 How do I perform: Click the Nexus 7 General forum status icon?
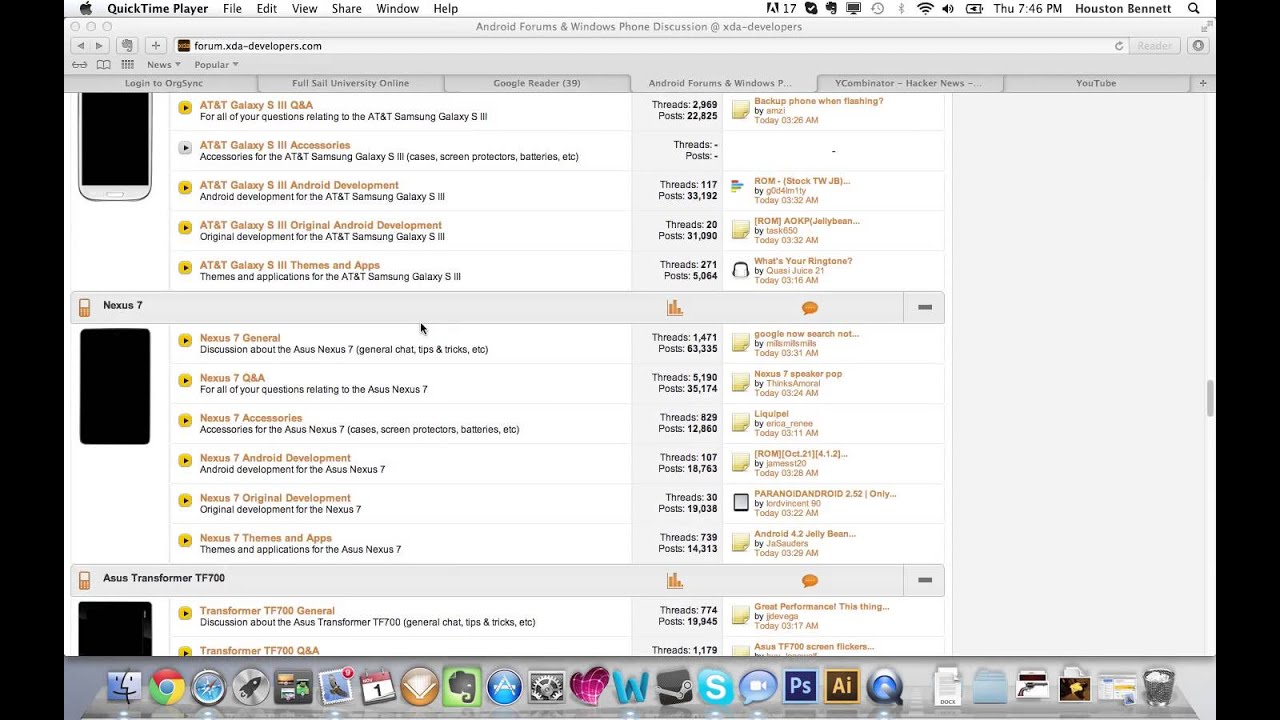point(185,340)
